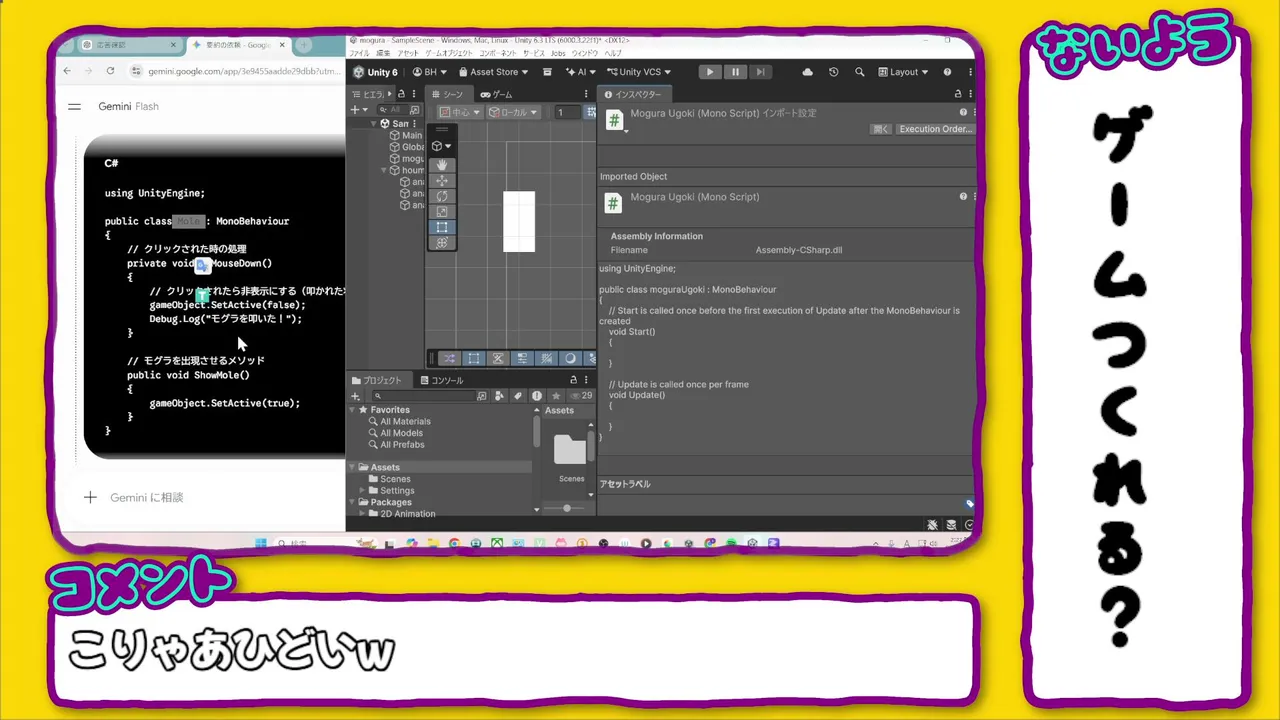Image resolution: width=1280 pixels, height=720 pixels.
Task: Open the Unity VCS dropdown
Action: (639, 72)
